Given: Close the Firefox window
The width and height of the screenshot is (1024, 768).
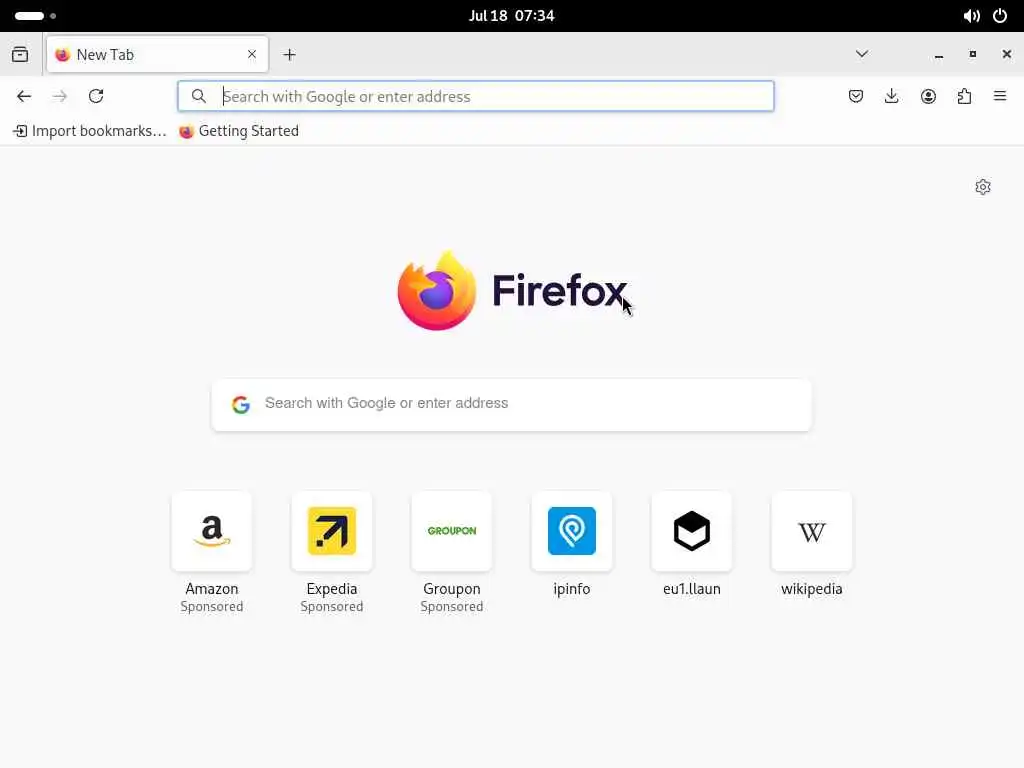Looking at the screenshot, I should pyautogui.click(x=1006, y=54).
